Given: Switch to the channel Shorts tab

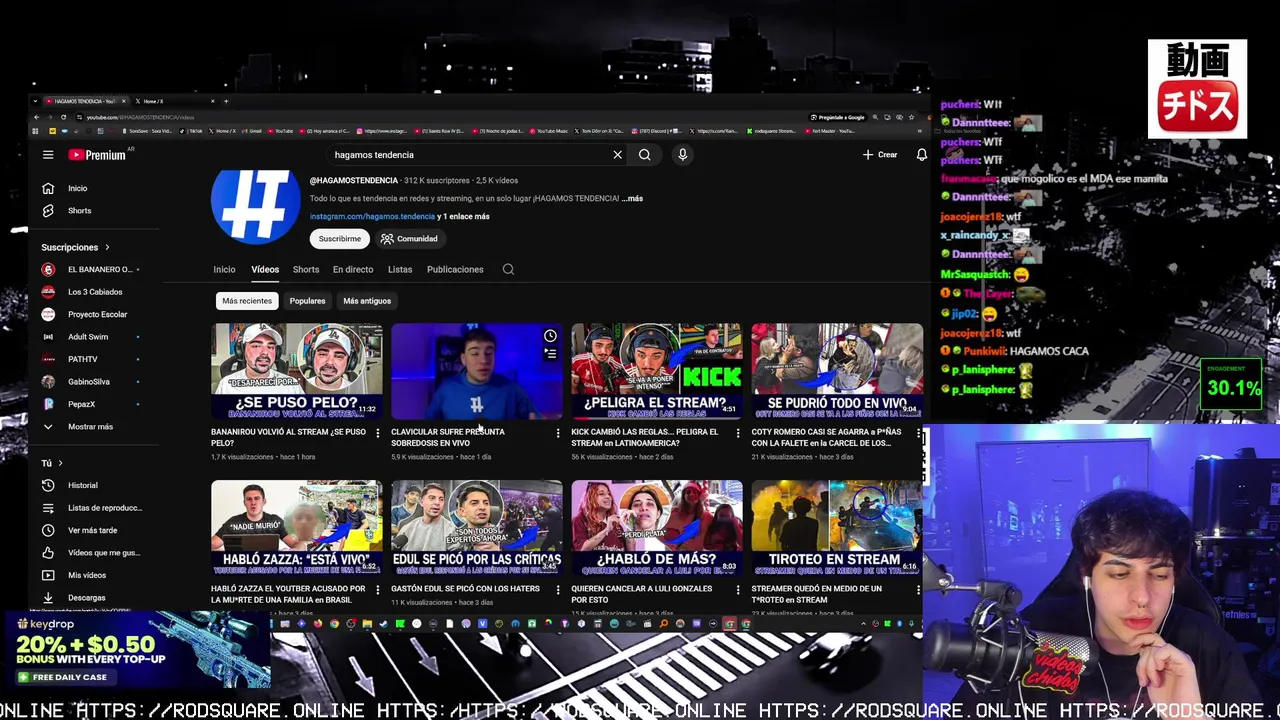Looking at the screenshot, I should tap(306, 269).
